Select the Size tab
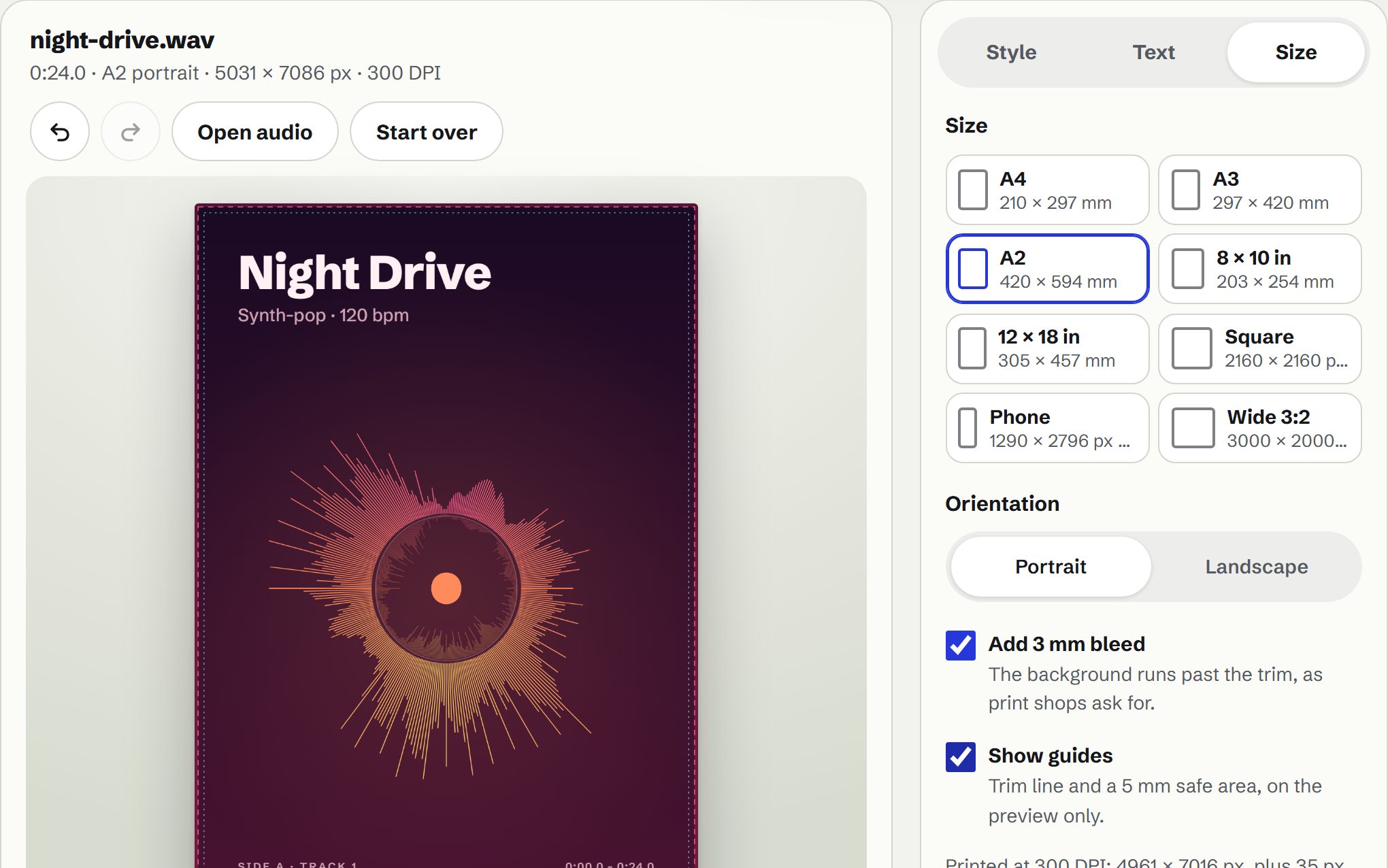This screenshot has height=868, width=1388. coord(1295,52)
